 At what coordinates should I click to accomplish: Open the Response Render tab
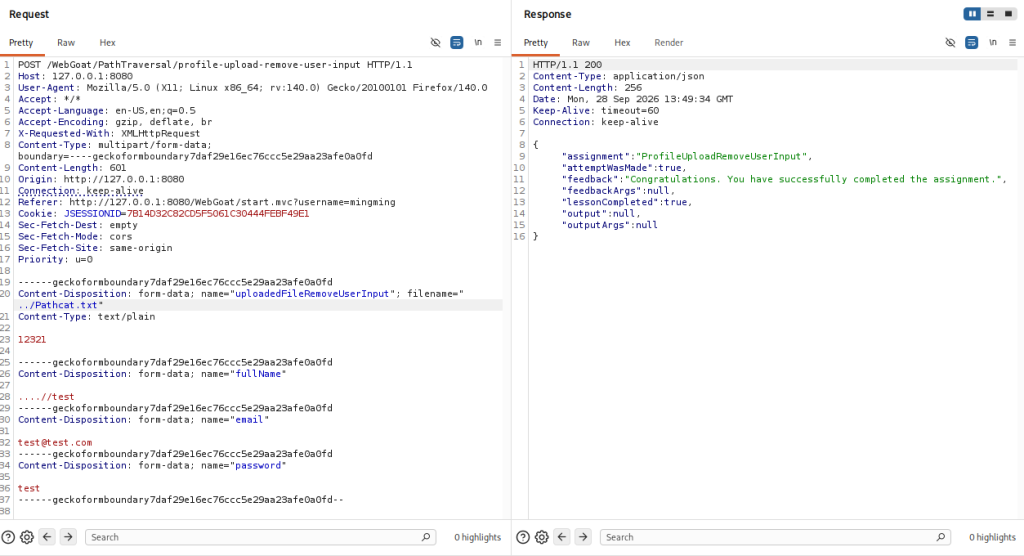pos(669,42)
